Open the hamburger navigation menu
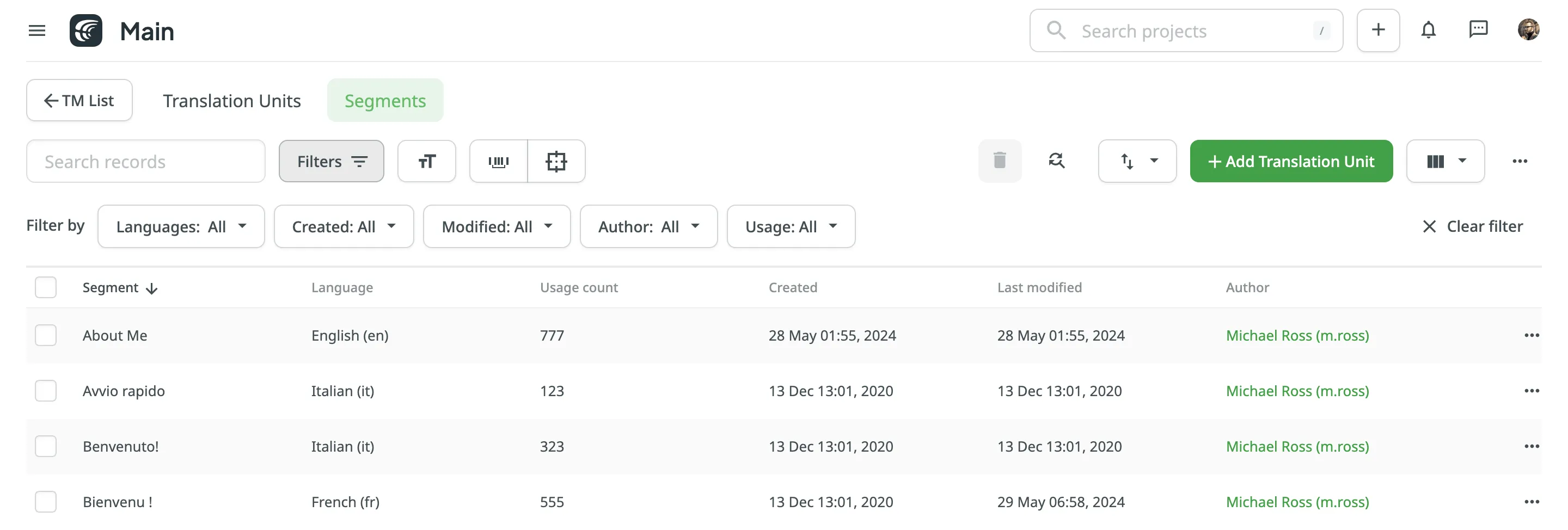1568x530 pixels. pyautogui.click(x=37, y=31)
